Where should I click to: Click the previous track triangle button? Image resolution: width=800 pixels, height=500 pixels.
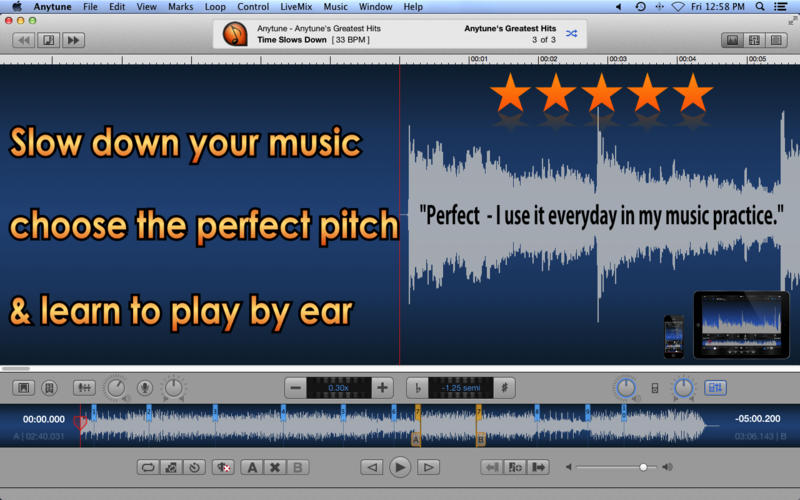(372, 467)
